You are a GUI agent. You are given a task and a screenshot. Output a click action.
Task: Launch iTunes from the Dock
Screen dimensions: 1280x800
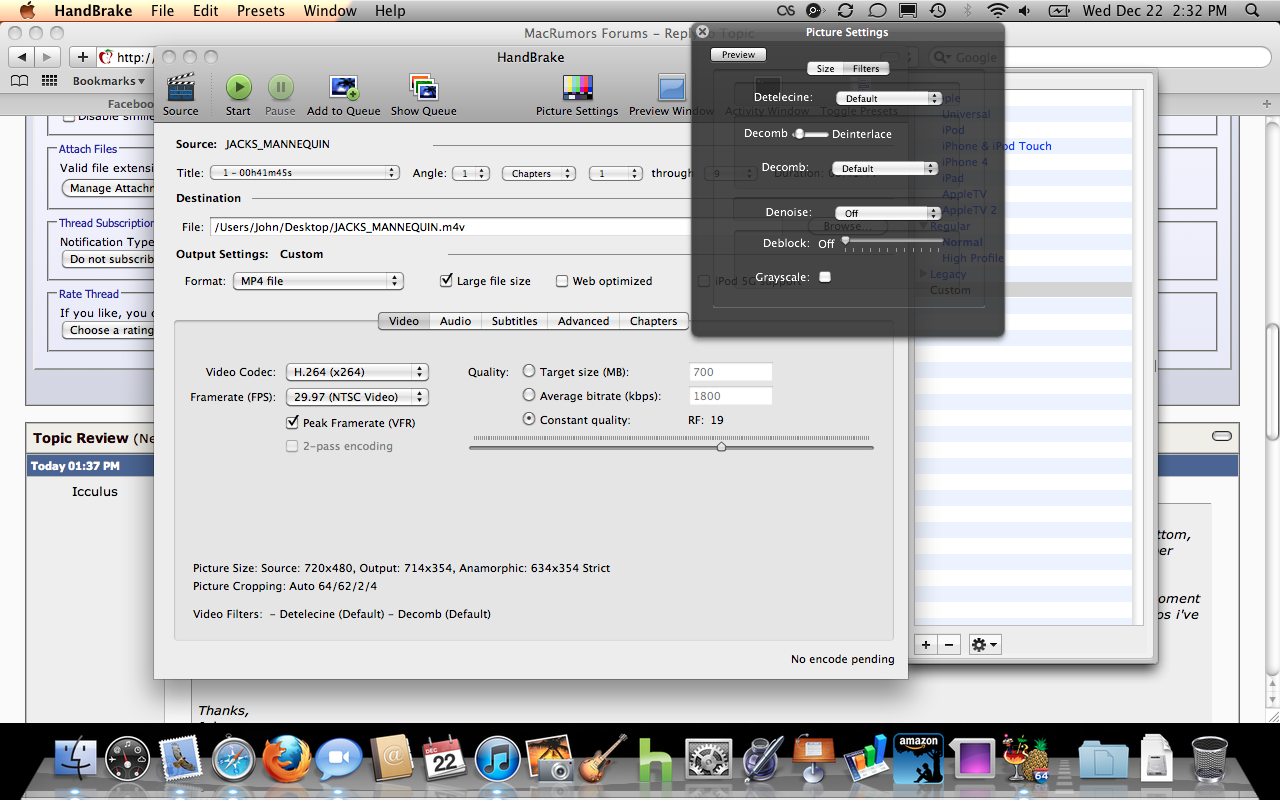[x=497, y=760]
